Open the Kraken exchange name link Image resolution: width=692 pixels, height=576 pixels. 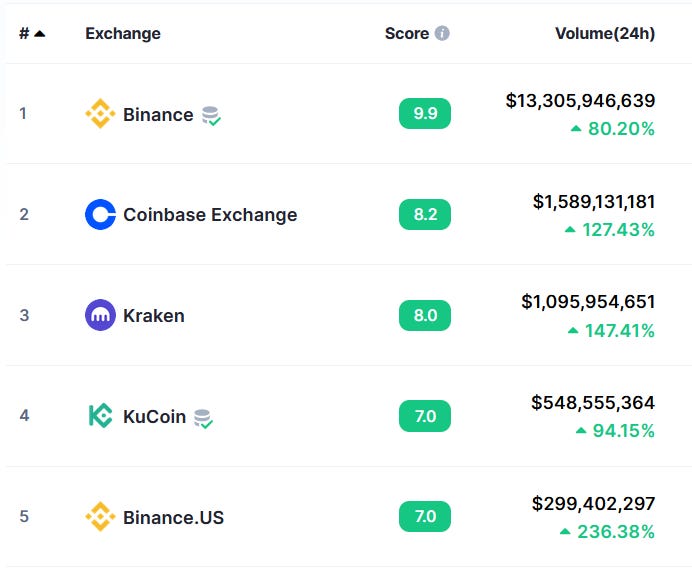click(x=153, y=315)
